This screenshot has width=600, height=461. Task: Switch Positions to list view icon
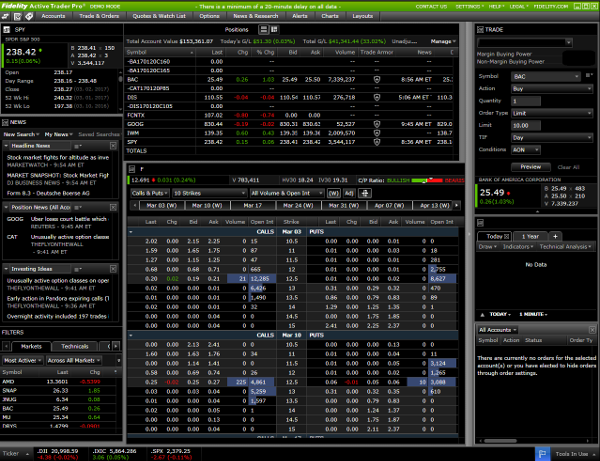264,29
